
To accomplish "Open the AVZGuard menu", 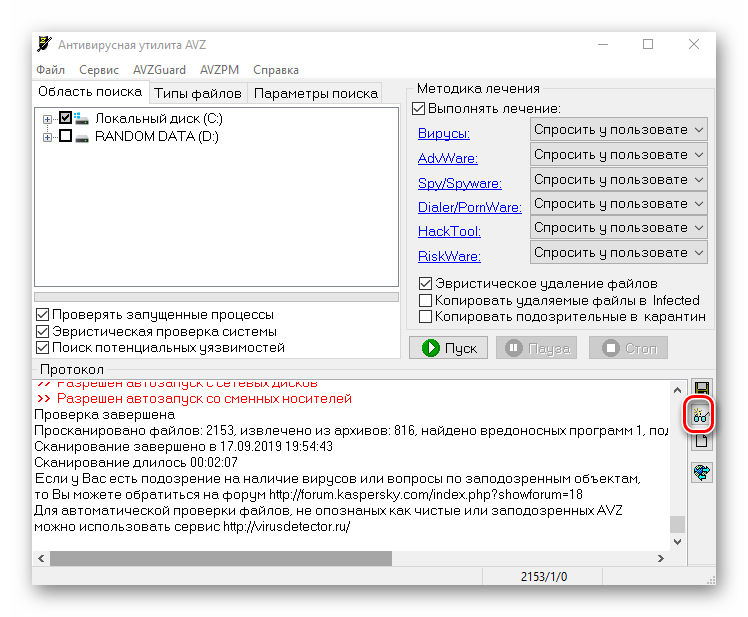I will pos(159,70).
